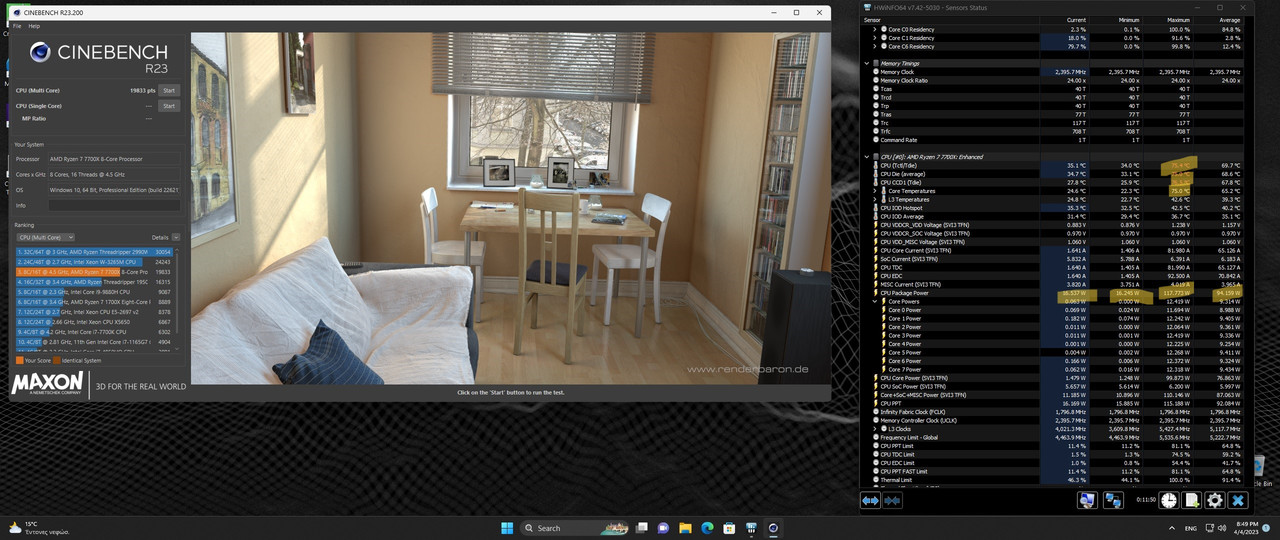Select the Threadripper 2990WX ranking row
The height and width of the screenshot is (540, 1280).
pyautogui.click(x=94, y=252)
